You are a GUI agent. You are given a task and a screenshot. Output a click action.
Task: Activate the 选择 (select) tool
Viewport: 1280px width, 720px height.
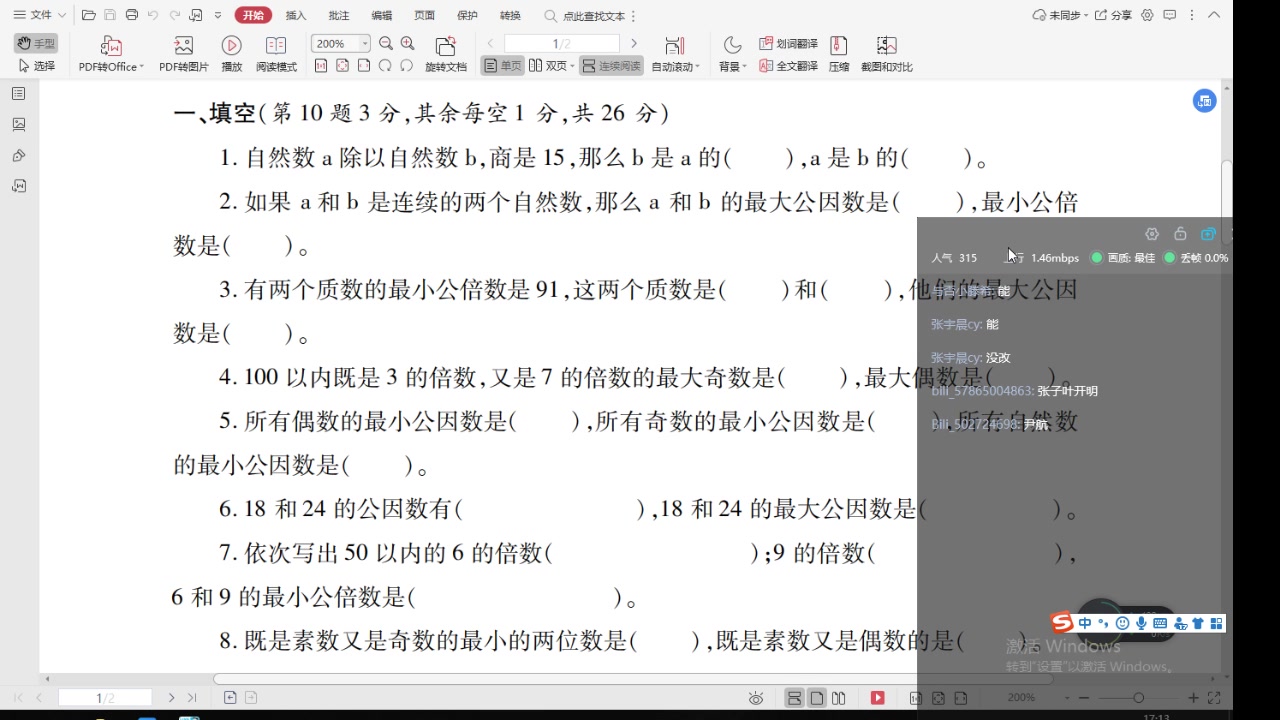pyautogui.click(x=37, y=64)
